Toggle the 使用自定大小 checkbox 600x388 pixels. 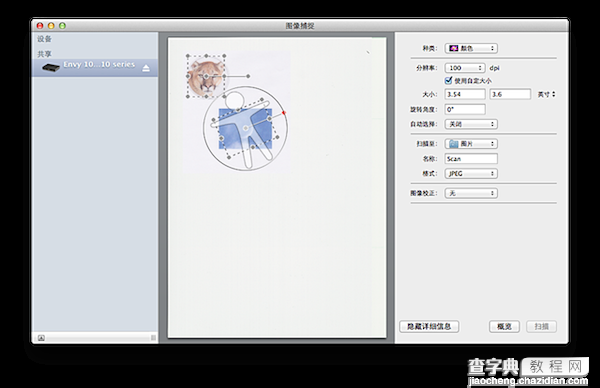coord(448,80)
